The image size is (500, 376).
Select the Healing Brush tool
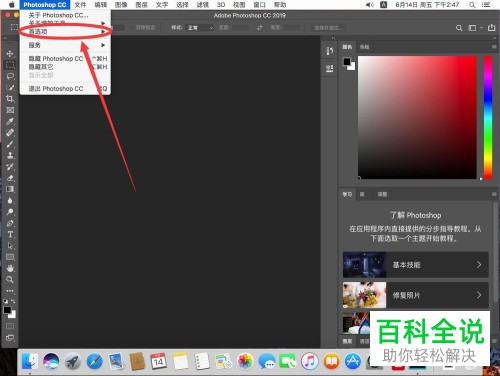pyautogui.click(x=10, y=133)
